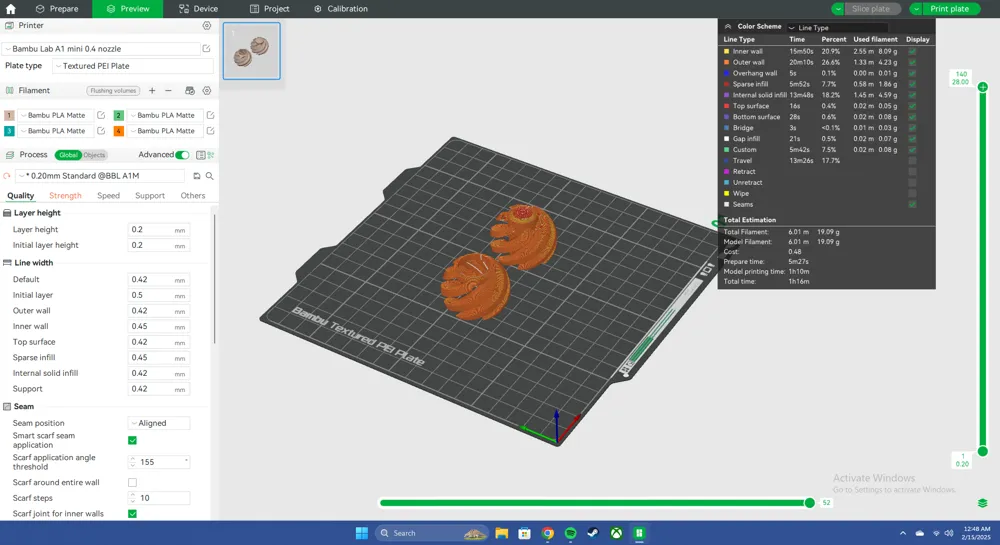Click the Slice plate button
The image size is (1000, 545).
[x=871, y=9]
